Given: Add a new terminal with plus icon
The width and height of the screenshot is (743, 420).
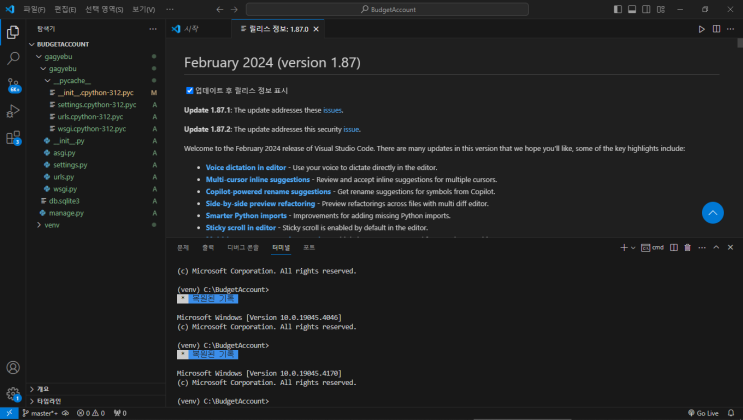Looking at the screenshot, I should 624,247.
